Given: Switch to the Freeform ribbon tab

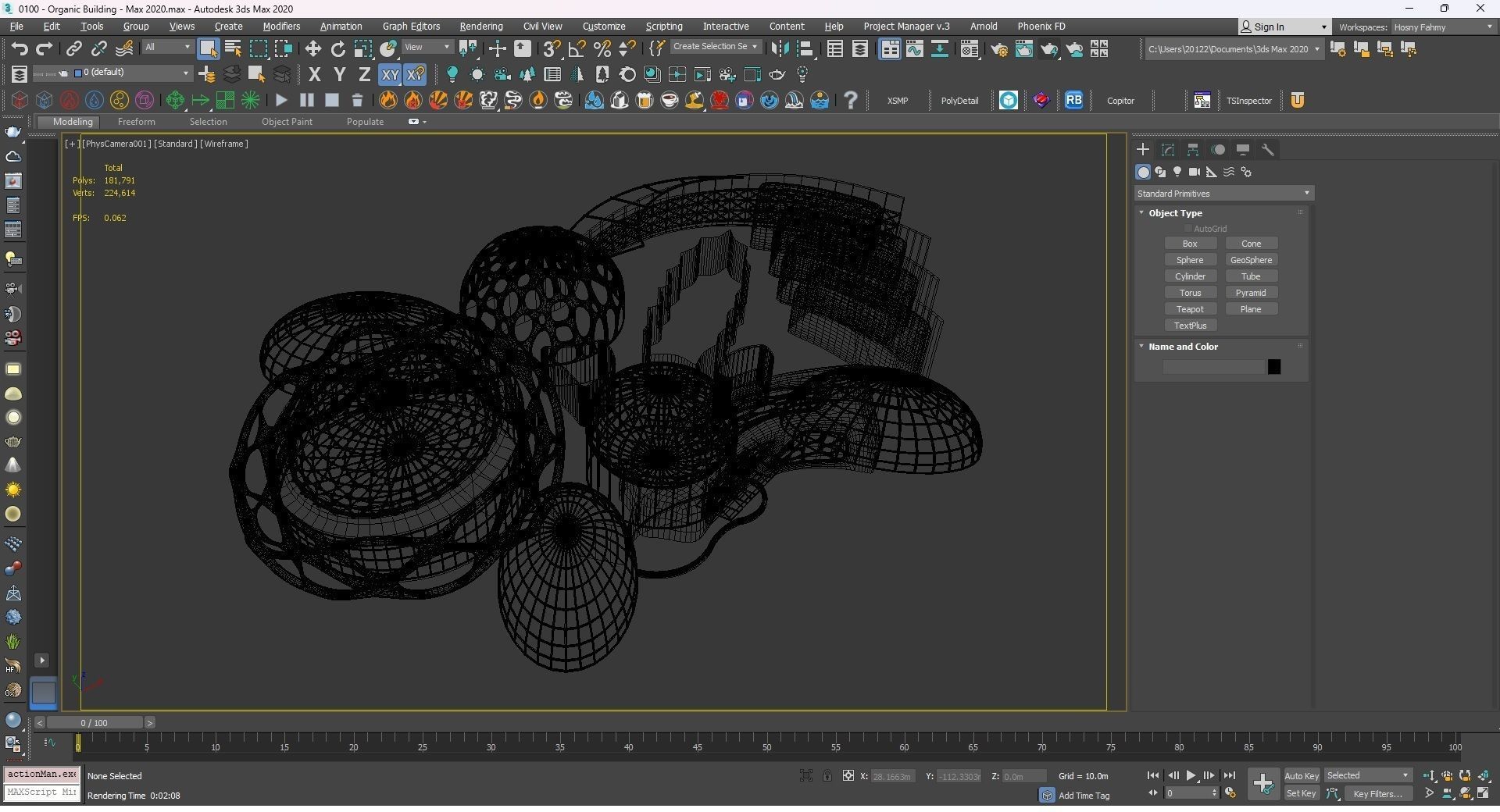Looking at the screenshot, I should [x=136, y=122].
